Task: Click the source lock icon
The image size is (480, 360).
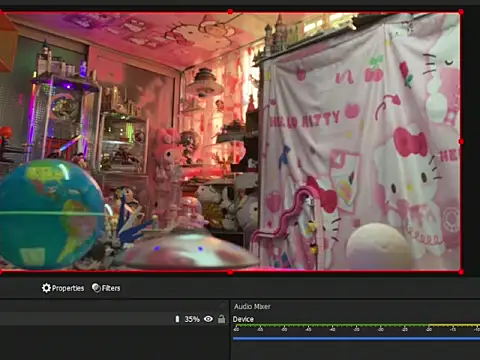Action: tap(221, 319)
